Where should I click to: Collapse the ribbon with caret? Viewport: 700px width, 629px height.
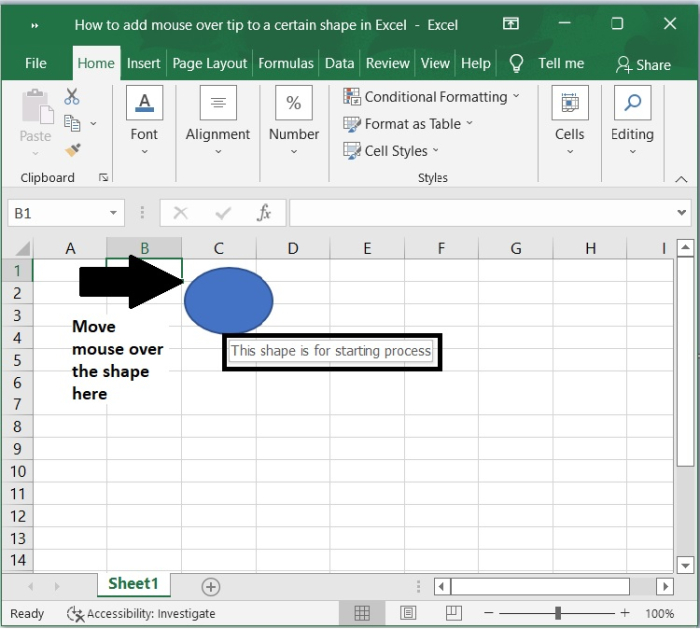coord(681,179)
